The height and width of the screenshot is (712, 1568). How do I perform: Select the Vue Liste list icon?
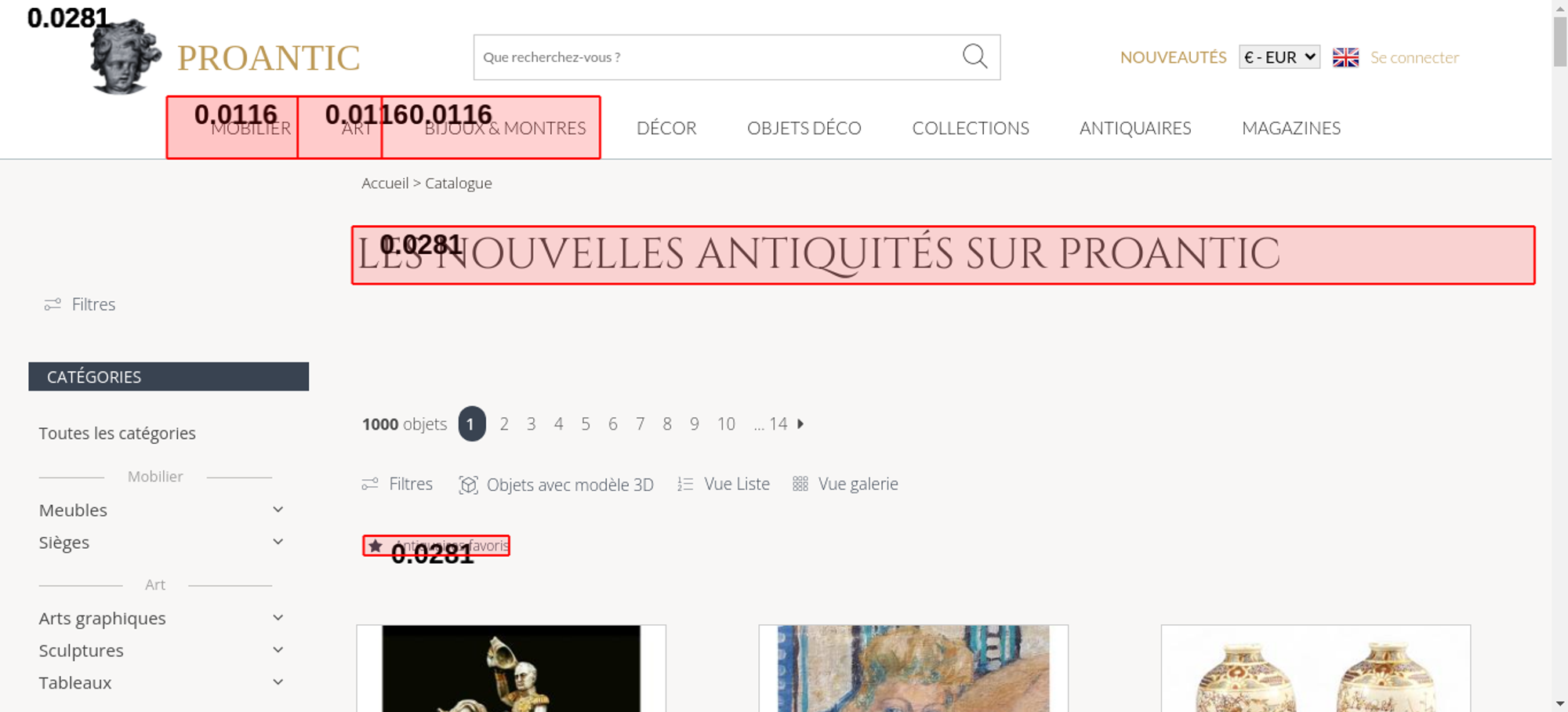click(x=685, y=485)
